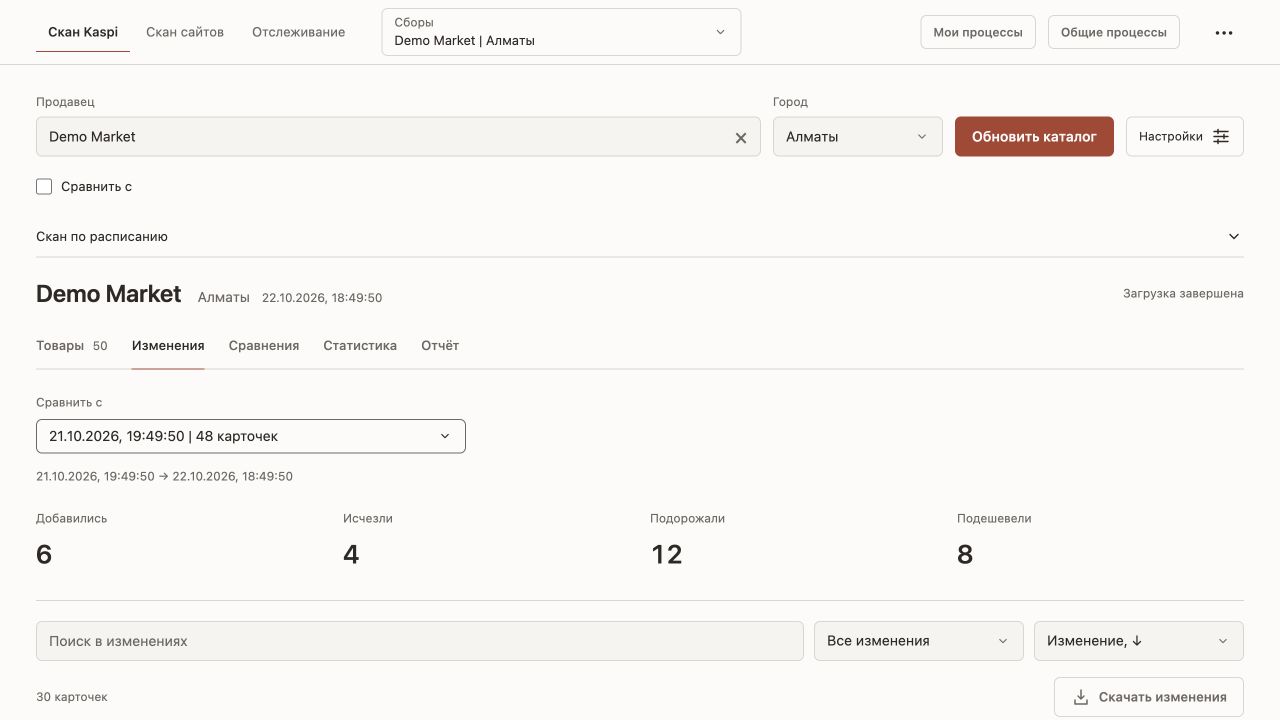Screen dimensions: 1280x720
Task: Open the 'Изменение, ↓' sort dropdown
Action: click(x=1139, y=641)
